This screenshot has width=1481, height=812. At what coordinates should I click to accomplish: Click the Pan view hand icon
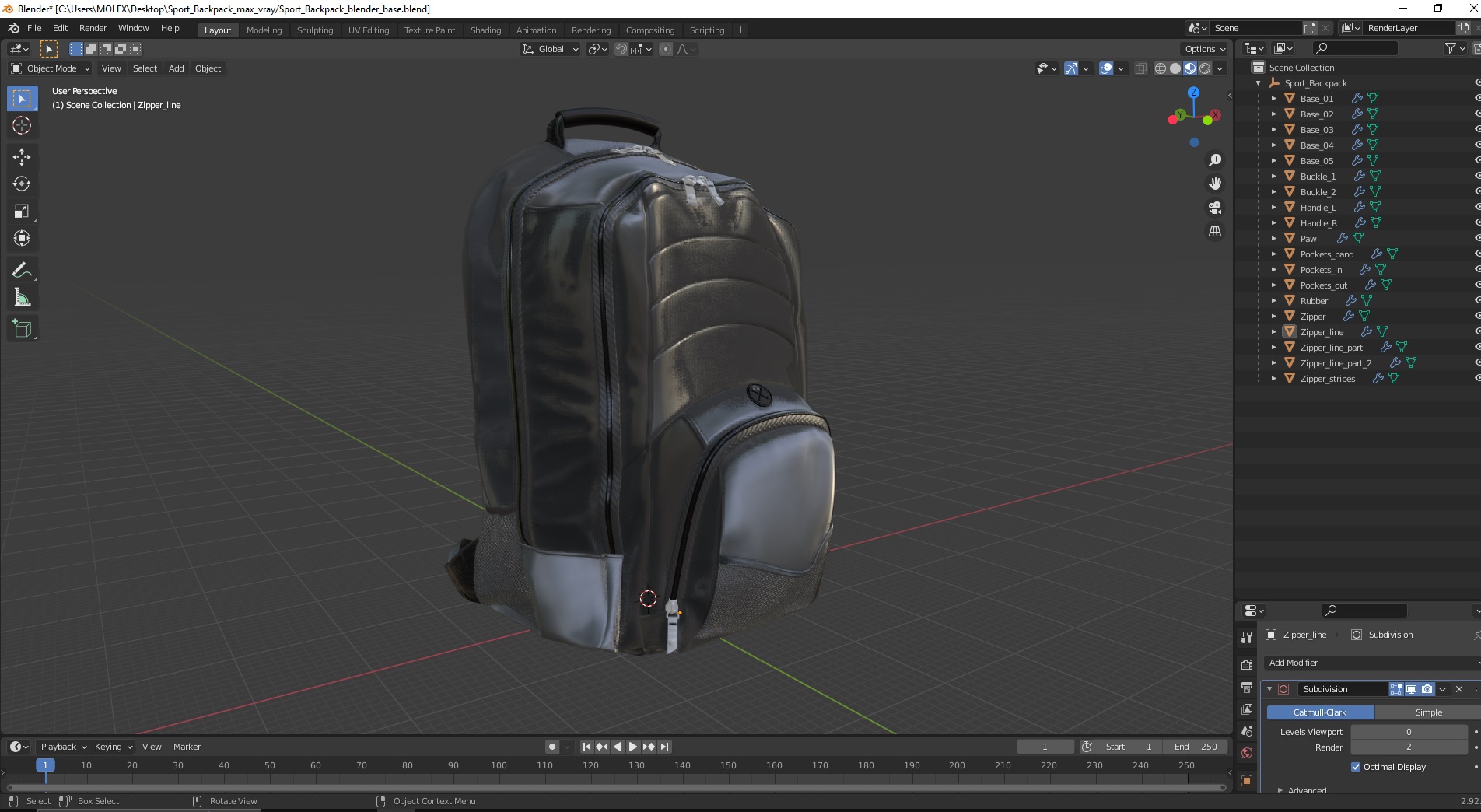1214,184
